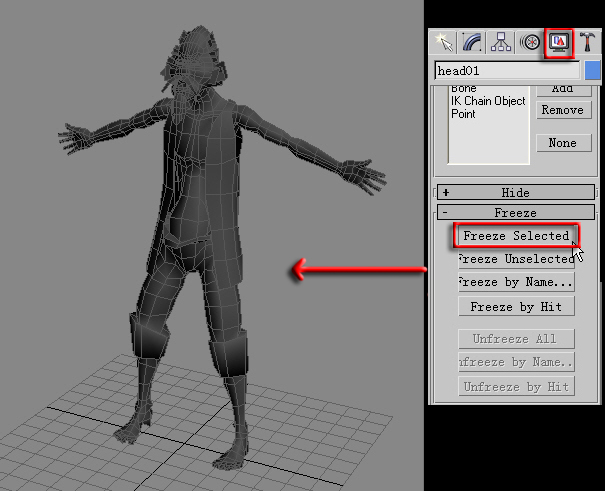Click the head01 object name field

[507, 72]
